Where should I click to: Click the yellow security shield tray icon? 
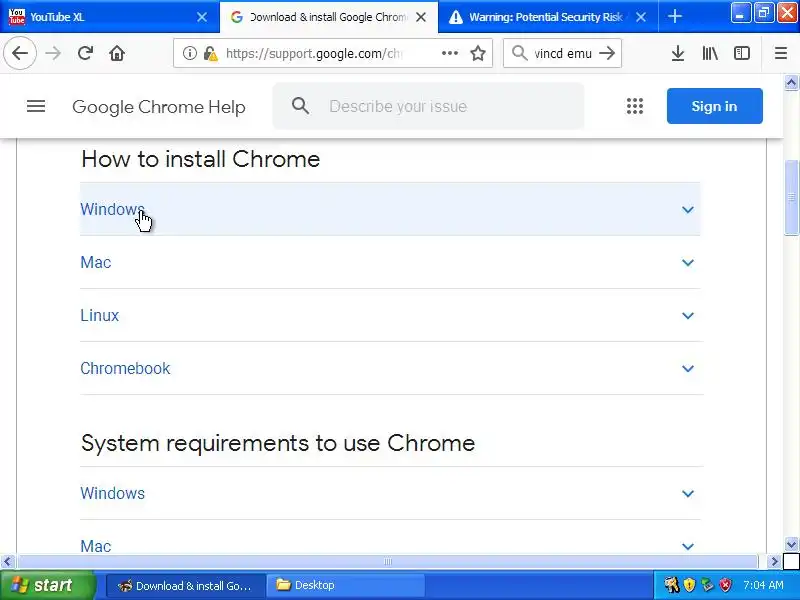coord(689,585)
